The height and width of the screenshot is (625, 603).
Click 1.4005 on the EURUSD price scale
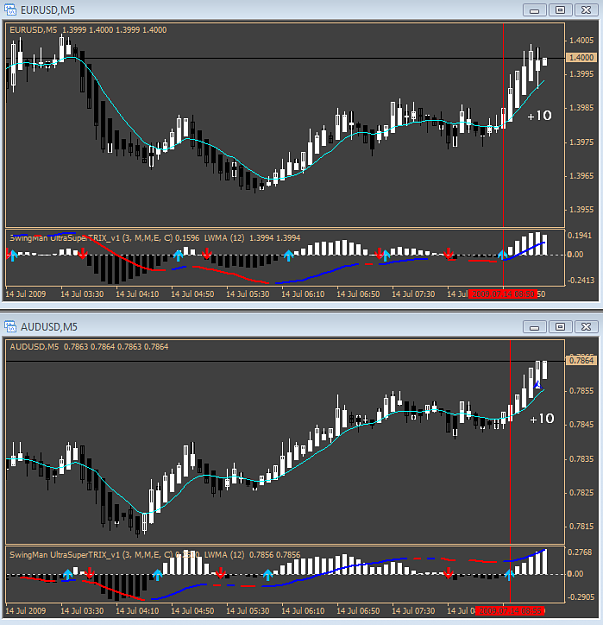[581, 40]
